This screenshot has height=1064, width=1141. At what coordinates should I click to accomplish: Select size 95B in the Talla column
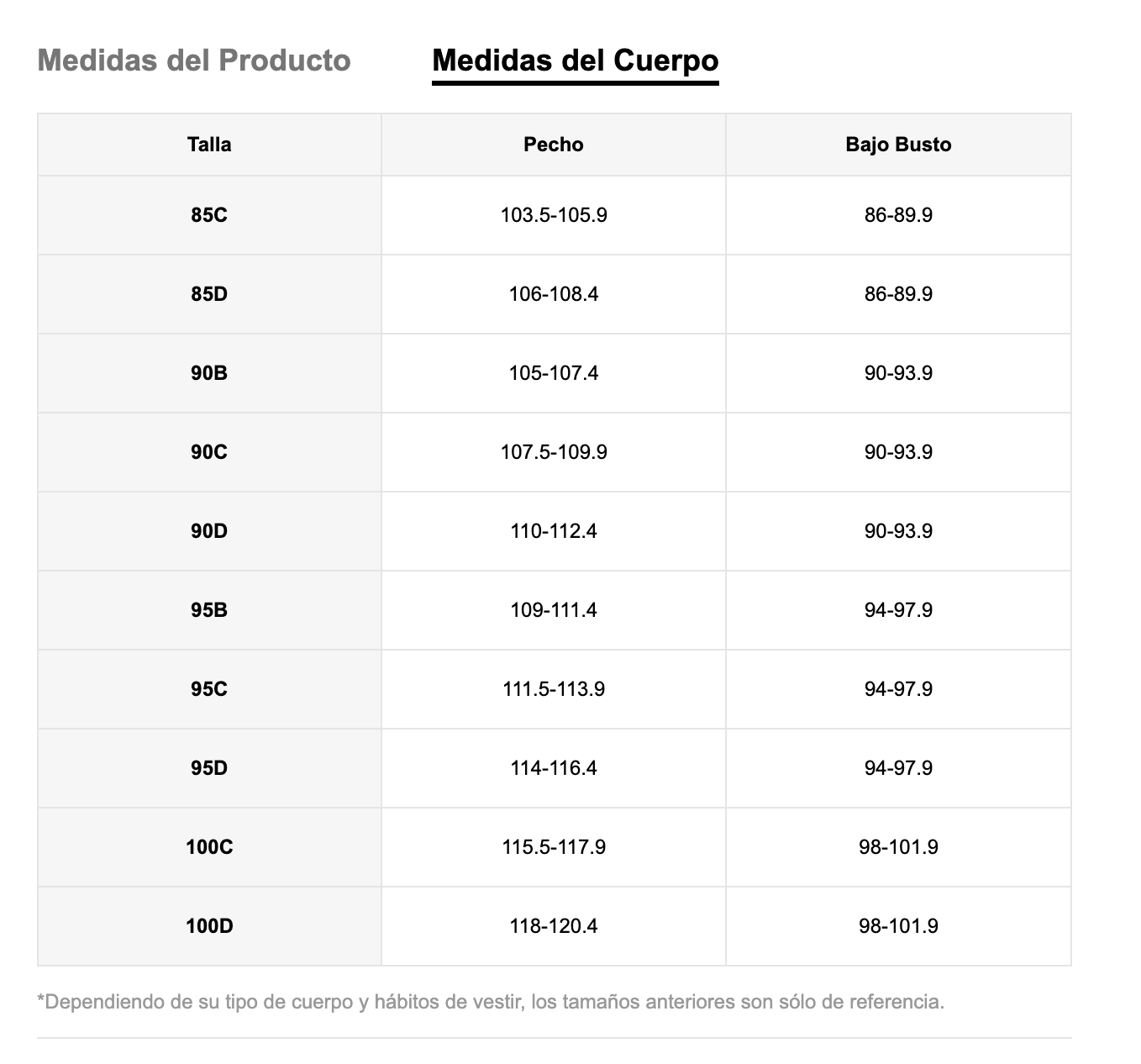click(x=209, y=610)
